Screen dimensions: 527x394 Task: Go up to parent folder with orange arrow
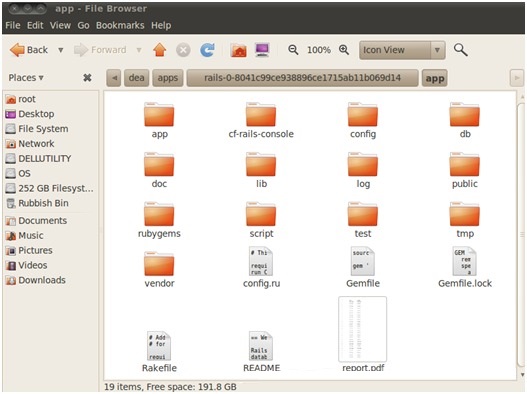point(160,50)
